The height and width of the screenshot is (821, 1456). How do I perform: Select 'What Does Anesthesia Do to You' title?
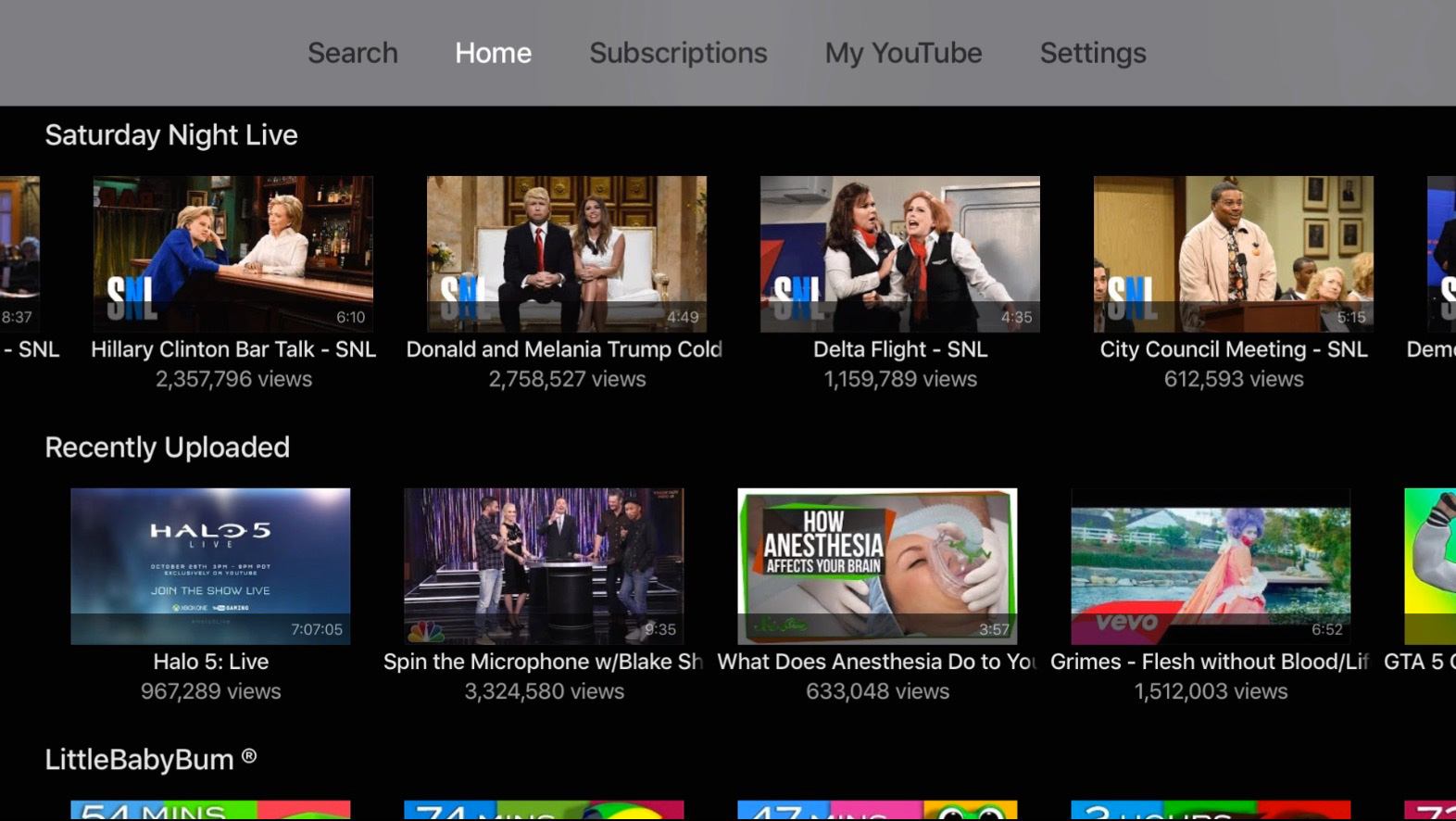[x=877, y=662]
